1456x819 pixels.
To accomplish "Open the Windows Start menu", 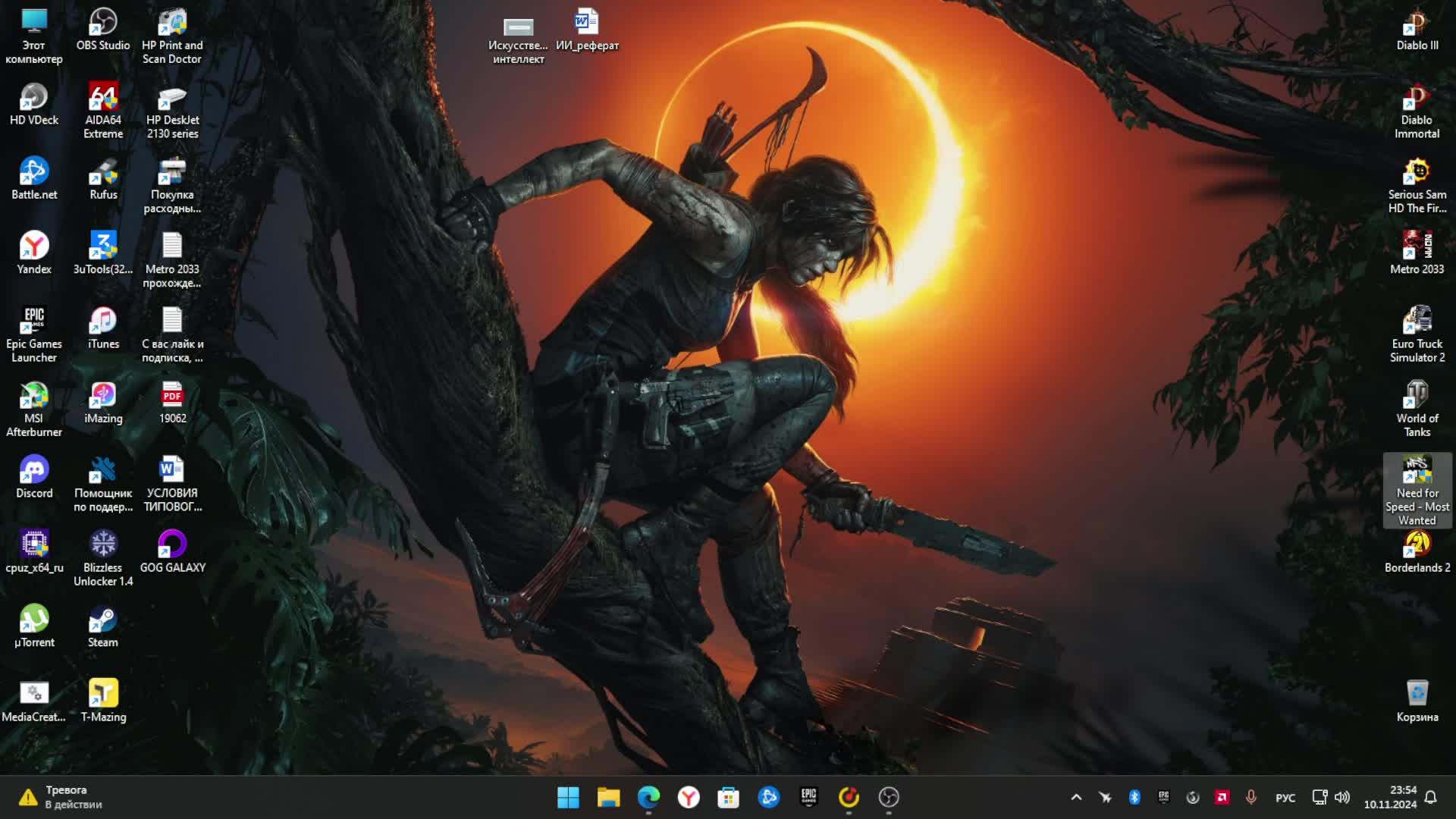I will [568, 797].
